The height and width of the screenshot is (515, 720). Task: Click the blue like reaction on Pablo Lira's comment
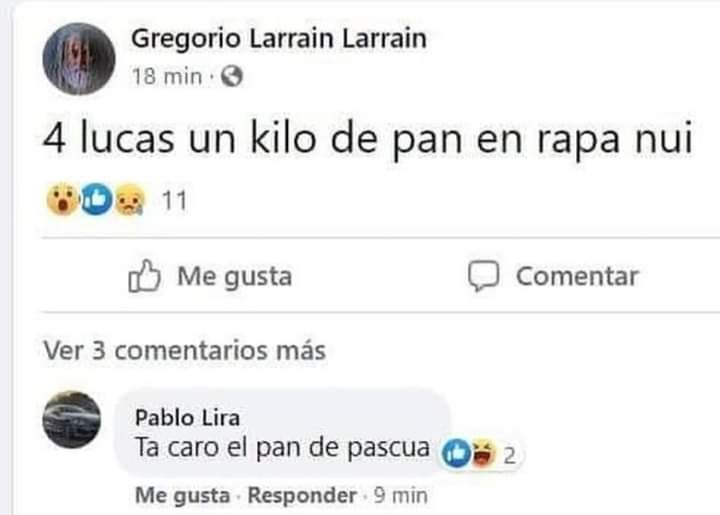click(456, 453)
